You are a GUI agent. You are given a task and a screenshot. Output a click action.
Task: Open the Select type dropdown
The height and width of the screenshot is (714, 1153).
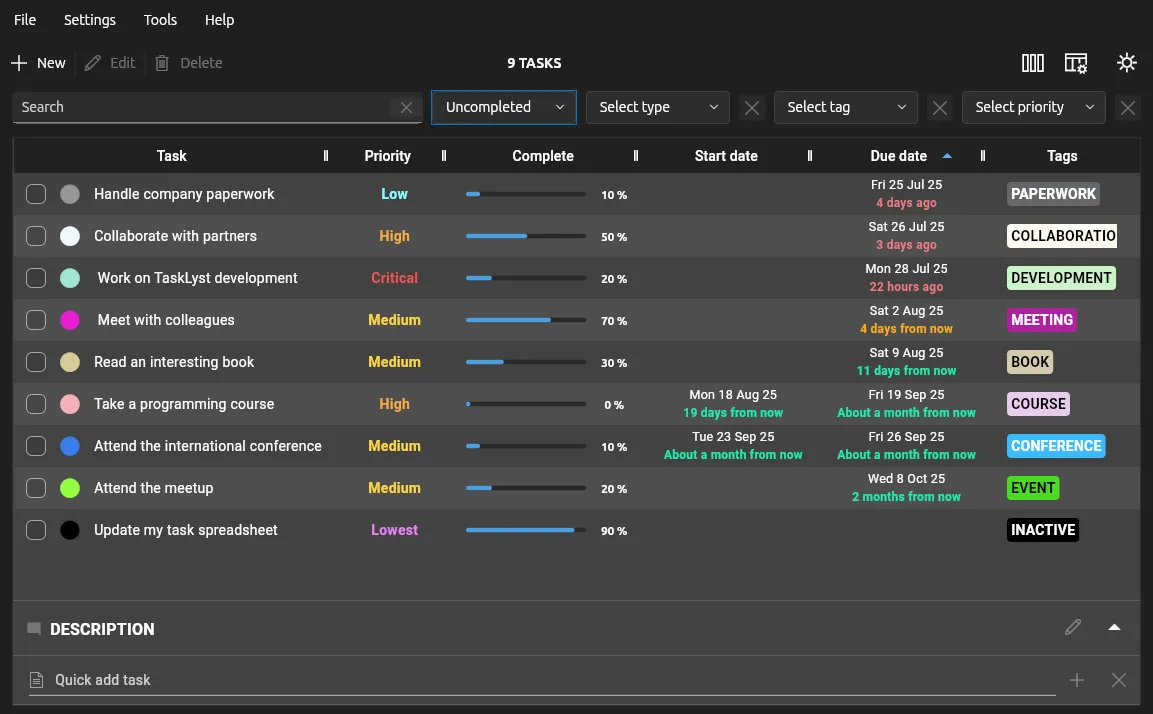coord(658,108)
